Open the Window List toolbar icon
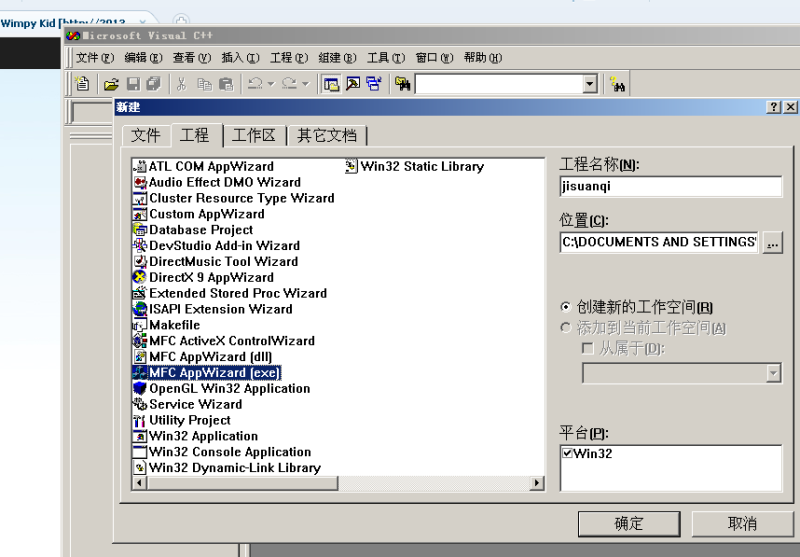This screenshot has width=800, height=557. (x=374, y=84)
